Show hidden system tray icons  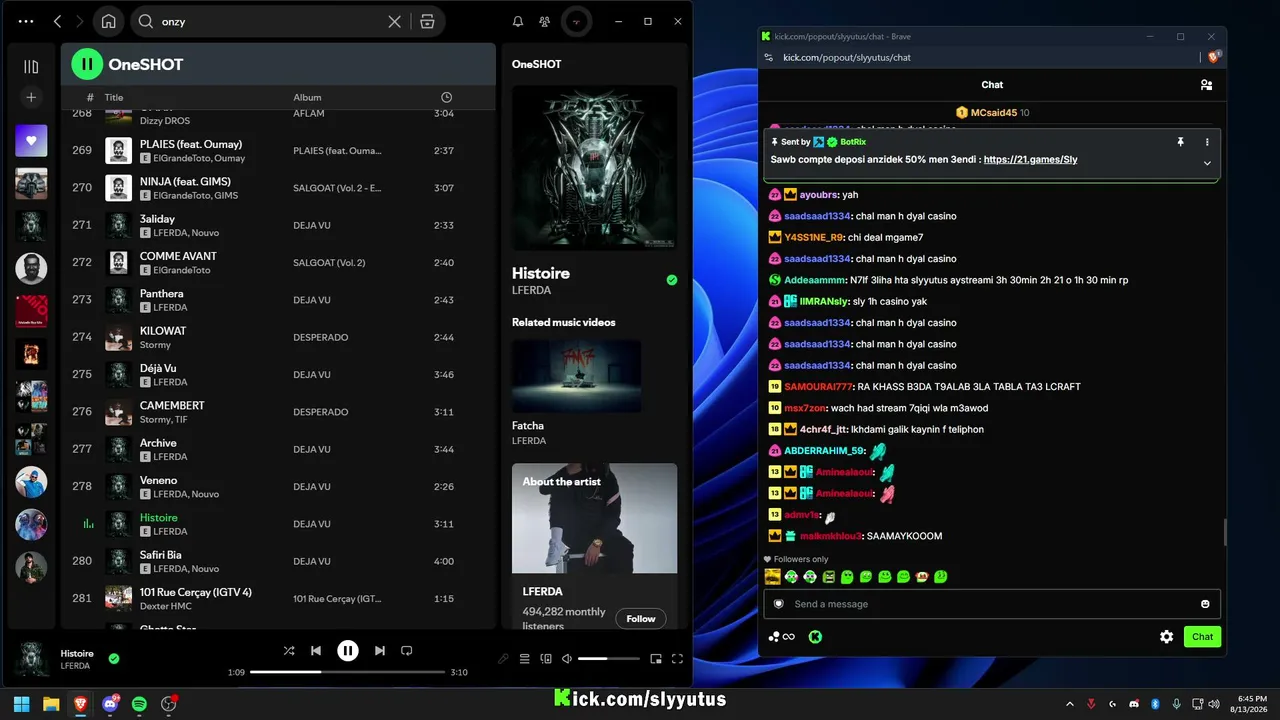[x=1070, y=705]
